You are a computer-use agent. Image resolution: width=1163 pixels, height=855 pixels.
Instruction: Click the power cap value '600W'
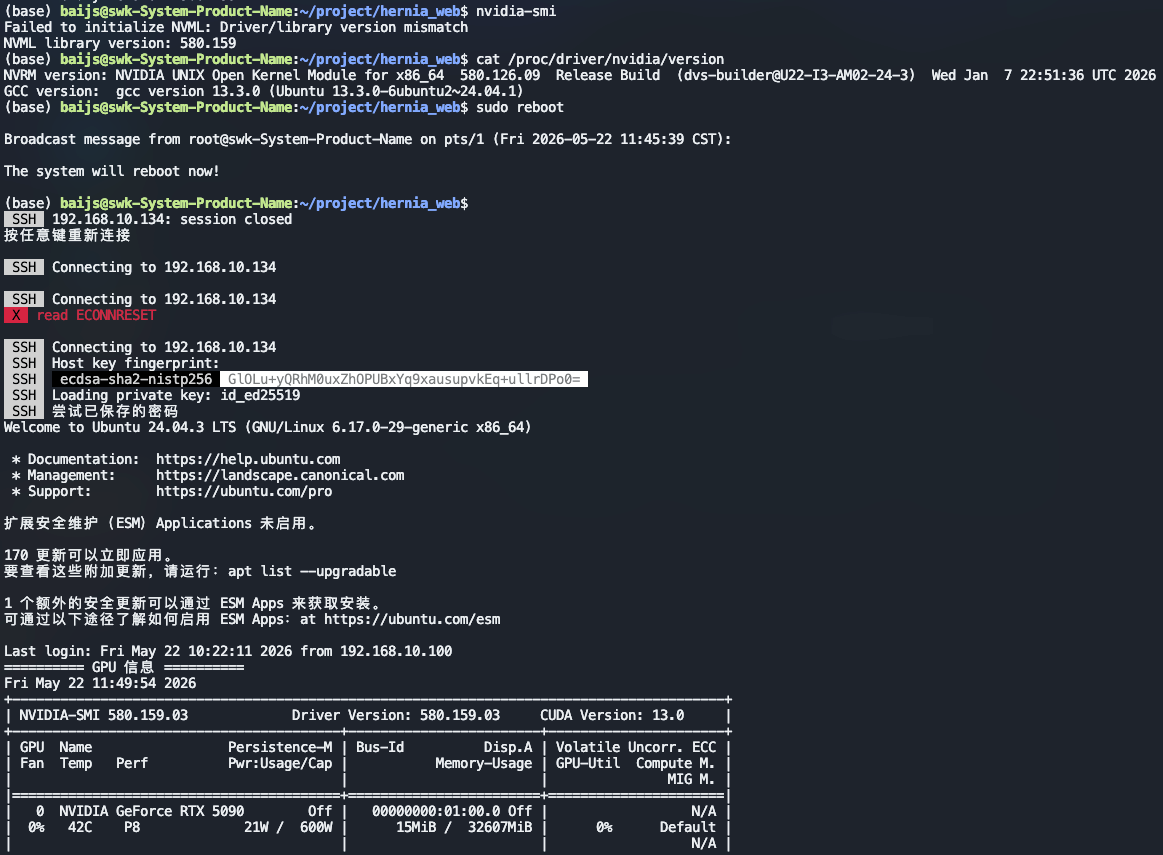click(316, 828)
